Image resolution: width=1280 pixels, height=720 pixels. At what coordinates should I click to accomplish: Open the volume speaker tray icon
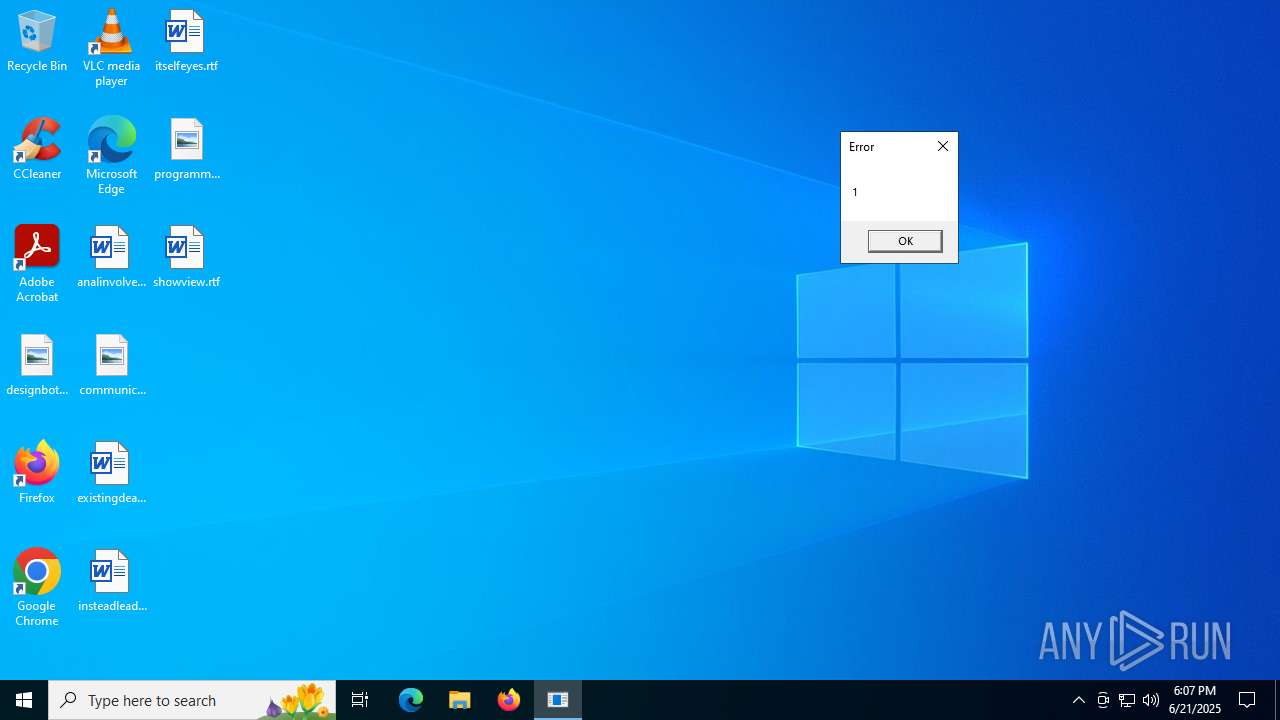1151,700
